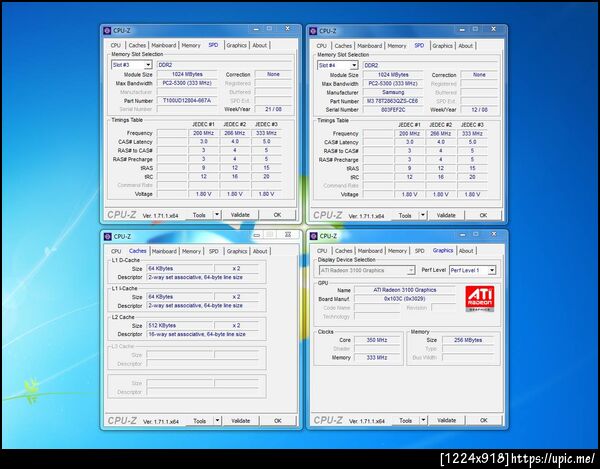Click OK button in Graphics window

(484, 420)
